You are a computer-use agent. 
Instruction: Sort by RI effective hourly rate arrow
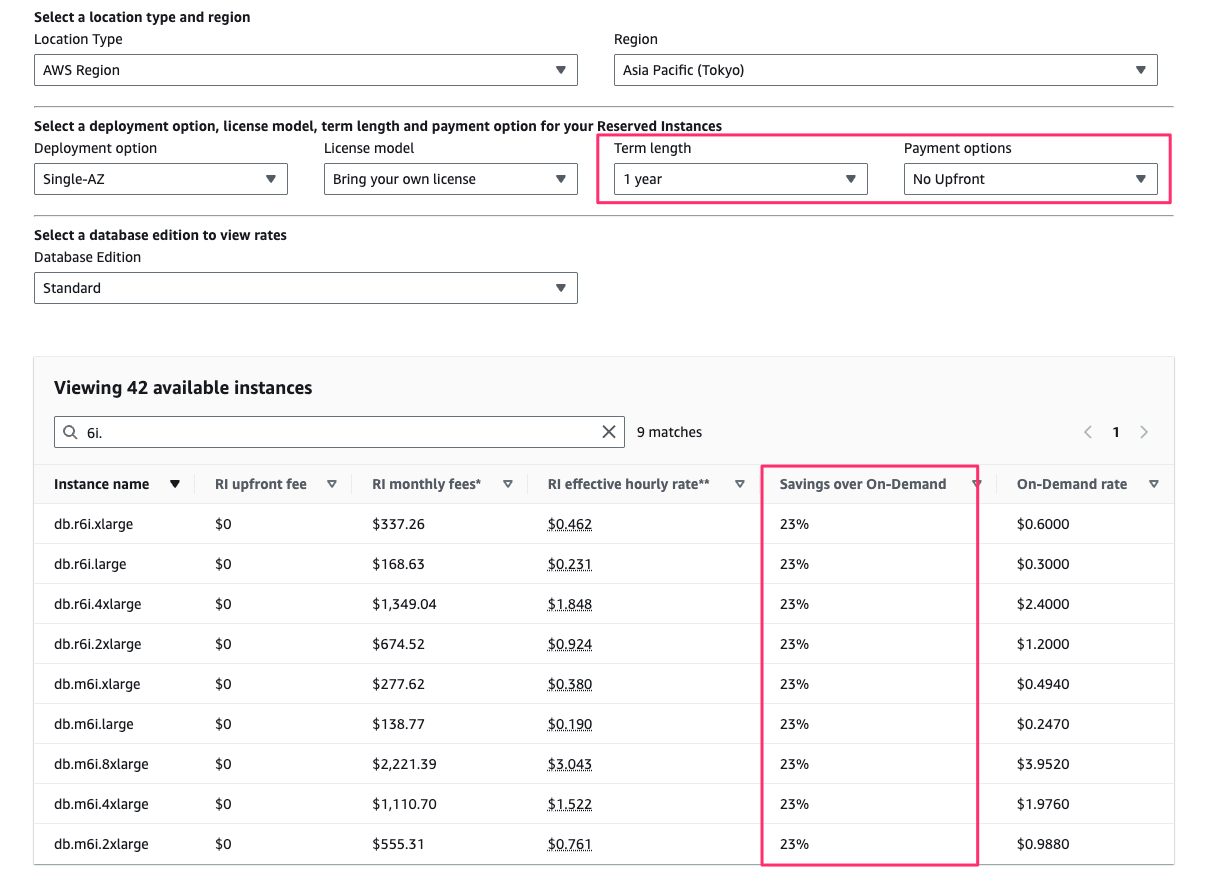click(x=740, y=484)
